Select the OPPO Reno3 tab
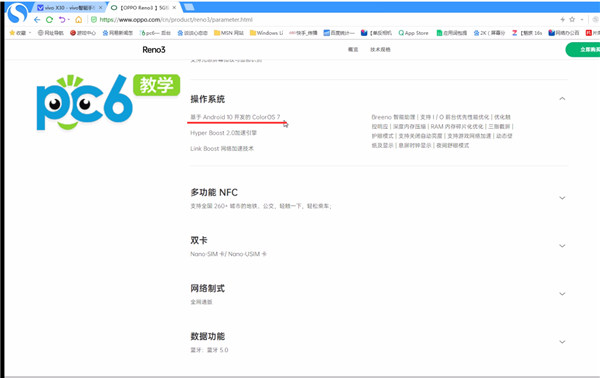This screenshot has width=600, height=378. pyautogui.click(x=144, y=8)
